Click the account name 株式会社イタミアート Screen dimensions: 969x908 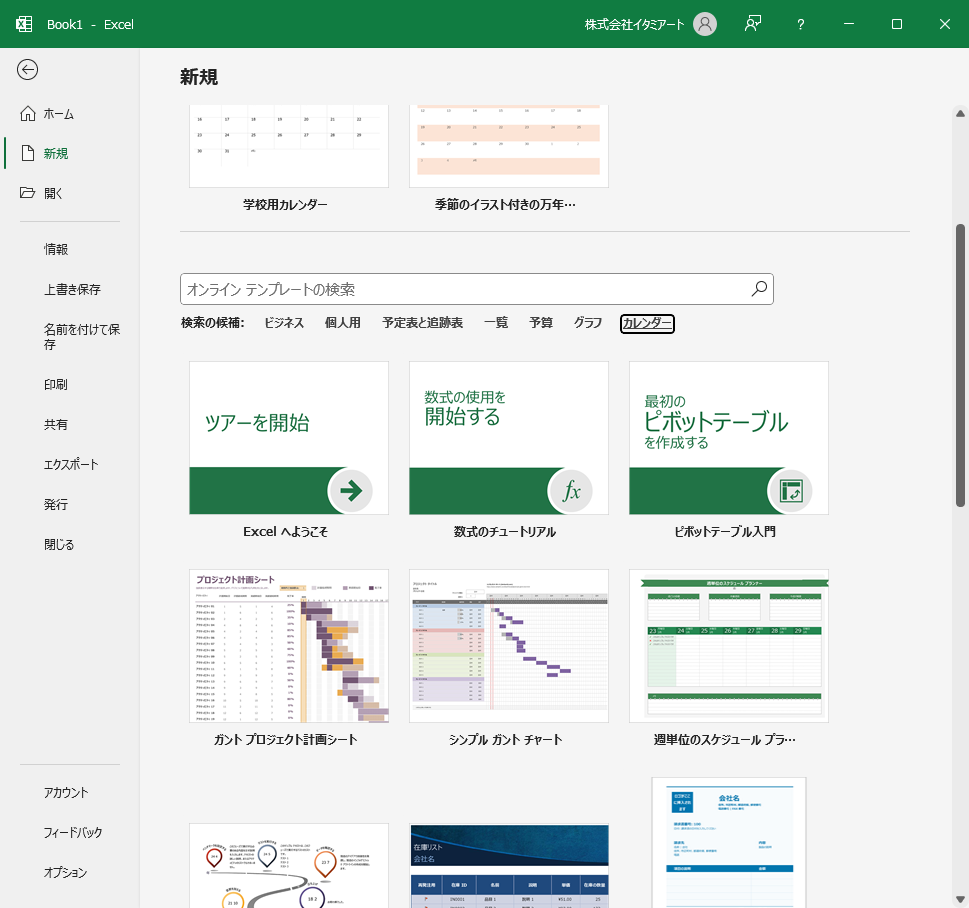[x=634, y=25]
